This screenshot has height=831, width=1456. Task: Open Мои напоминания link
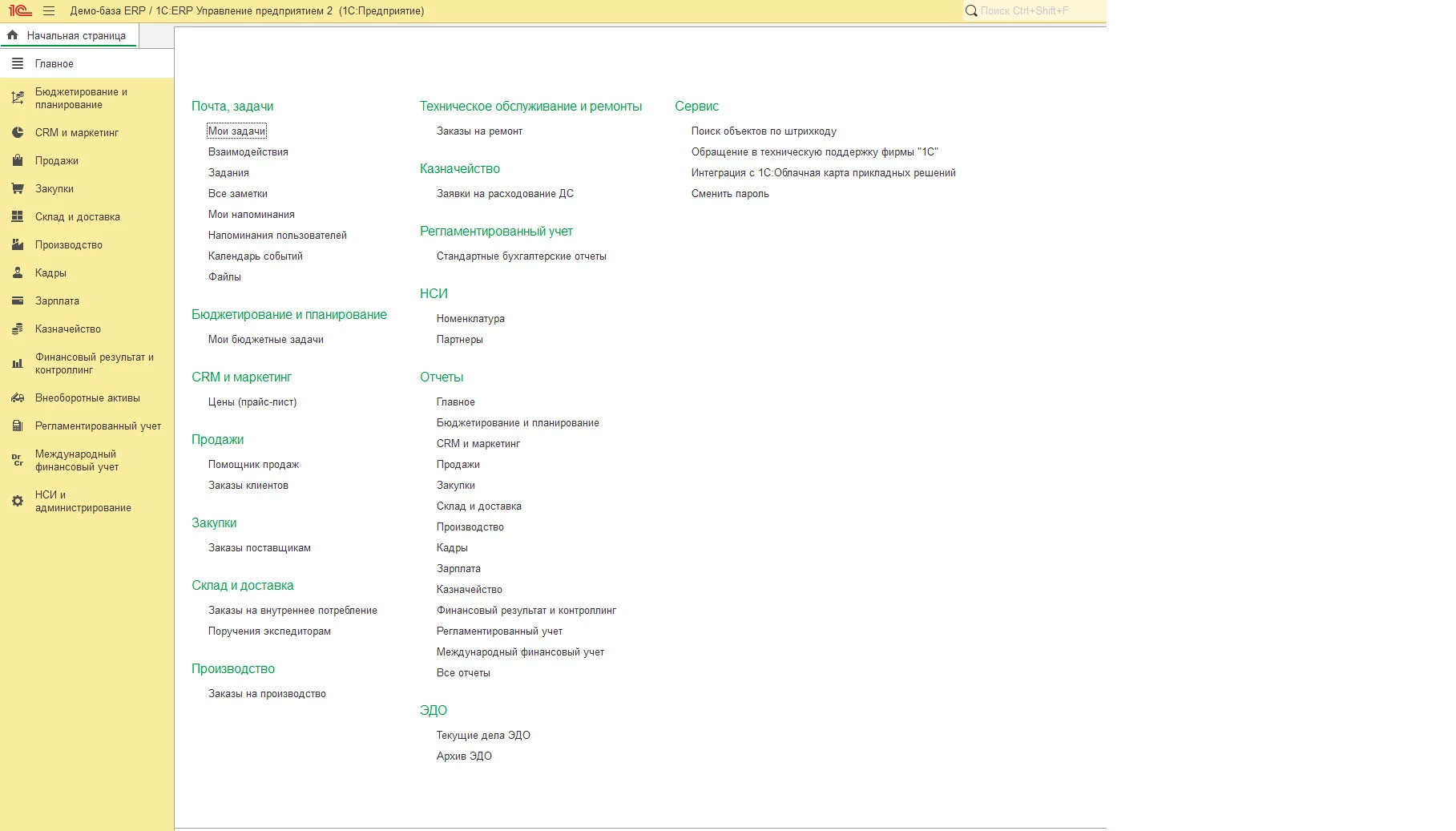(252, 214)
